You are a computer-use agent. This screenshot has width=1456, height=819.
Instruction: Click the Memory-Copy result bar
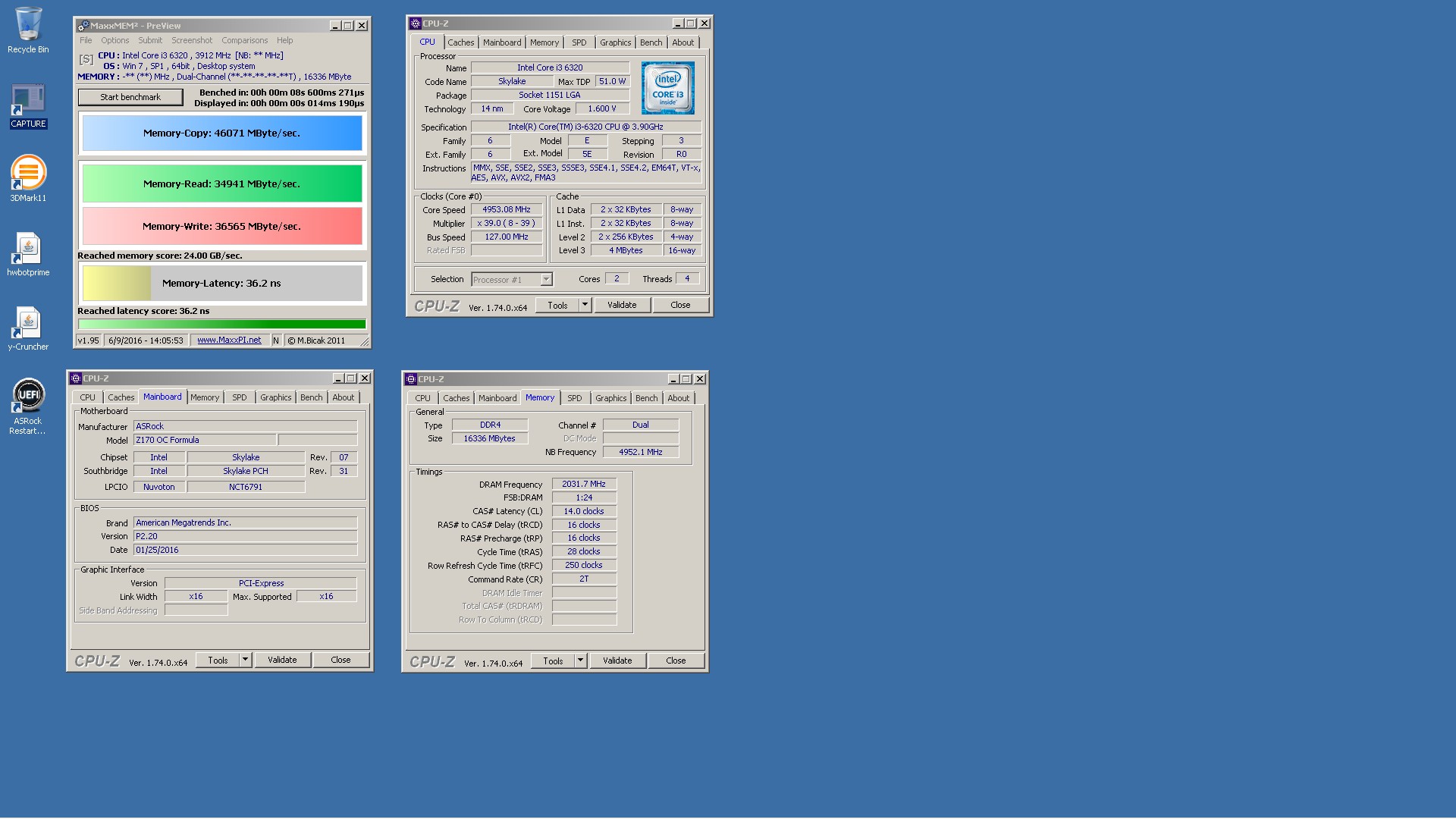[222, 133]
